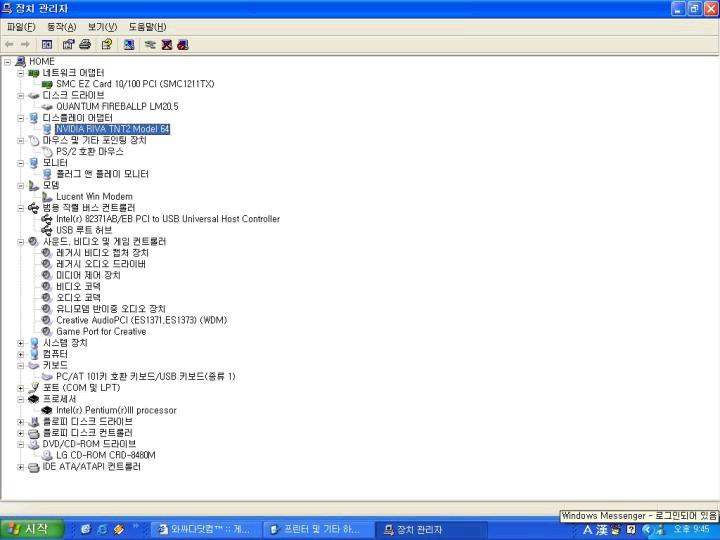
Task: Click the Windows Messenger tray icon
Action: tap(661, 529)
